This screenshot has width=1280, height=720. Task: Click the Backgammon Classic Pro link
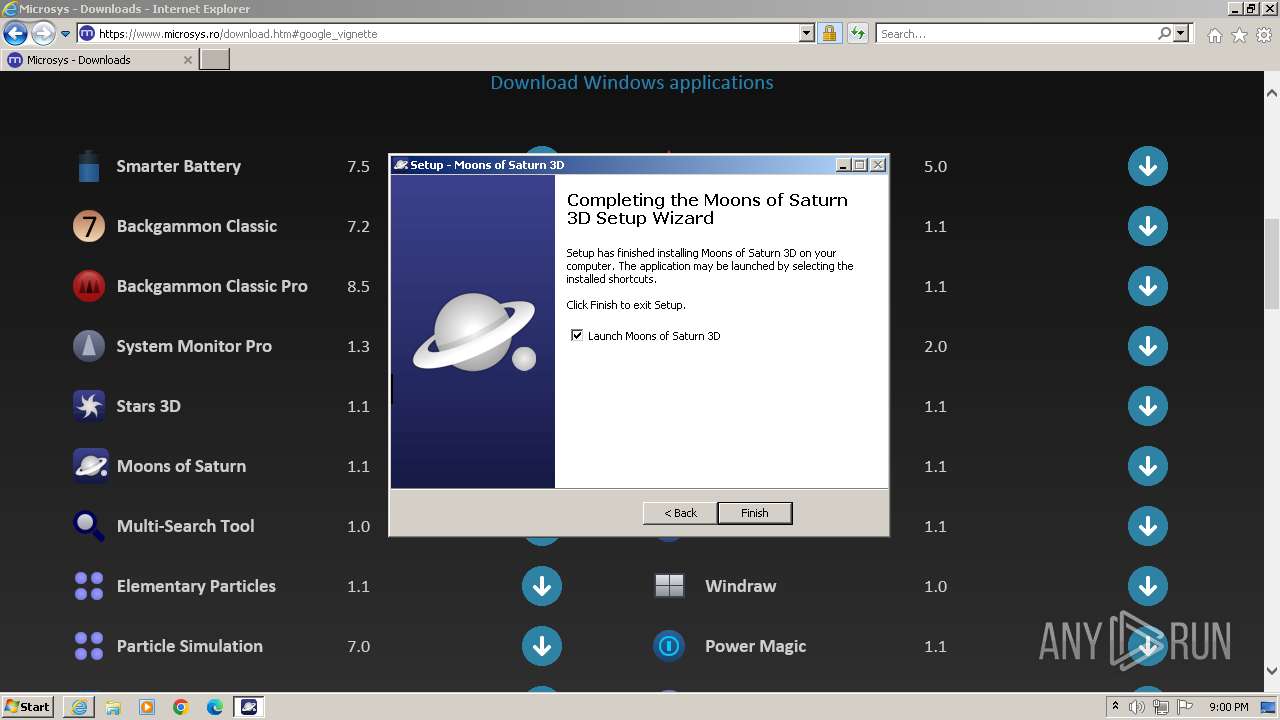click(212, 286)
